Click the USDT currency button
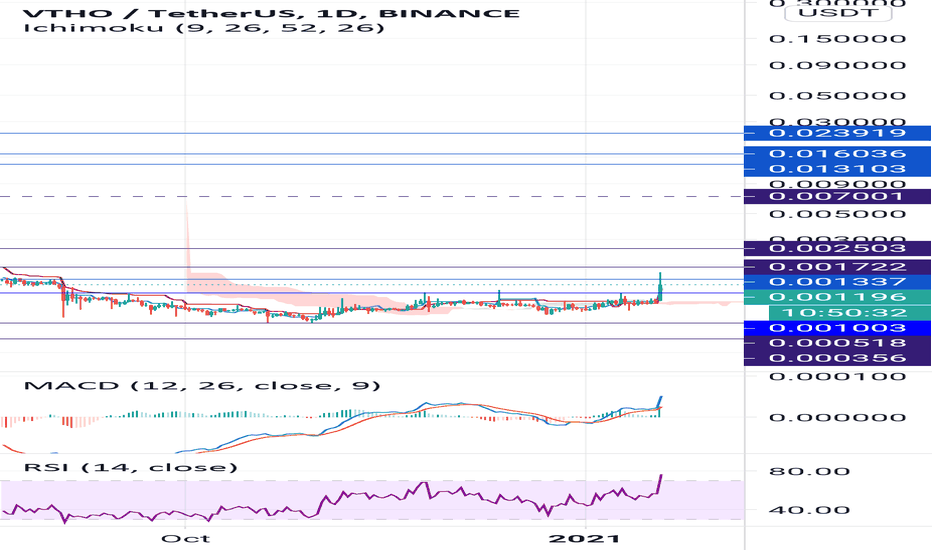Image resolution: width=932 pixels, height=550 pixels. (838, 12)
